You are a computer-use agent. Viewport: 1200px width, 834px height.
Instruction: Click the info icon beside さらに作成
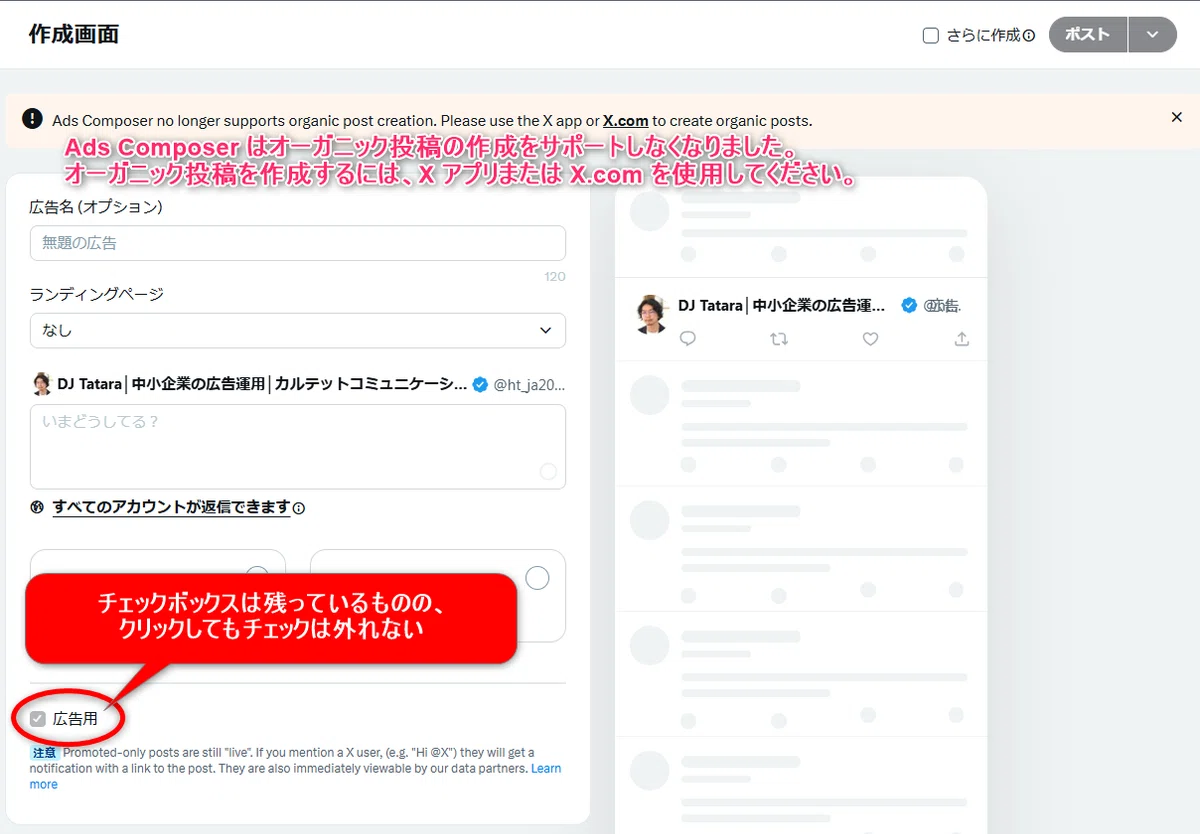1029,36
